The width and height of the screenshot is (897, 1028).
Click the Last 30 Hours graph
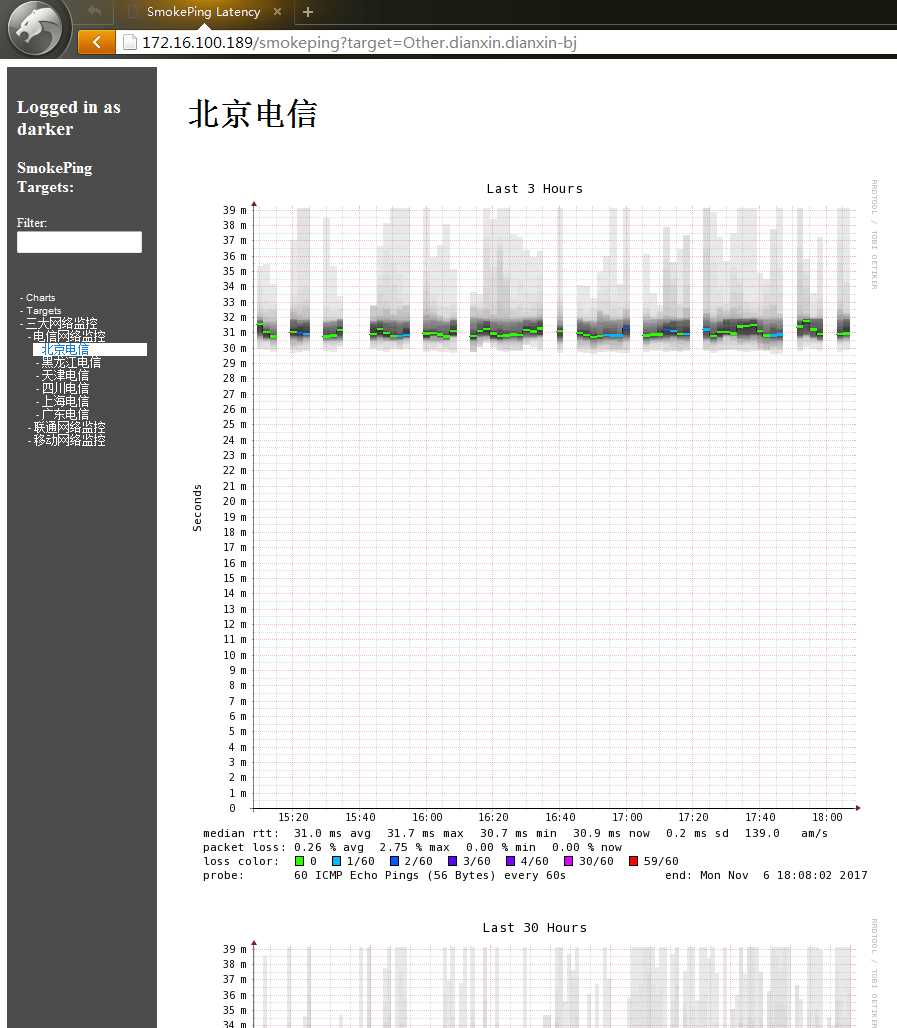coord(534,973)
